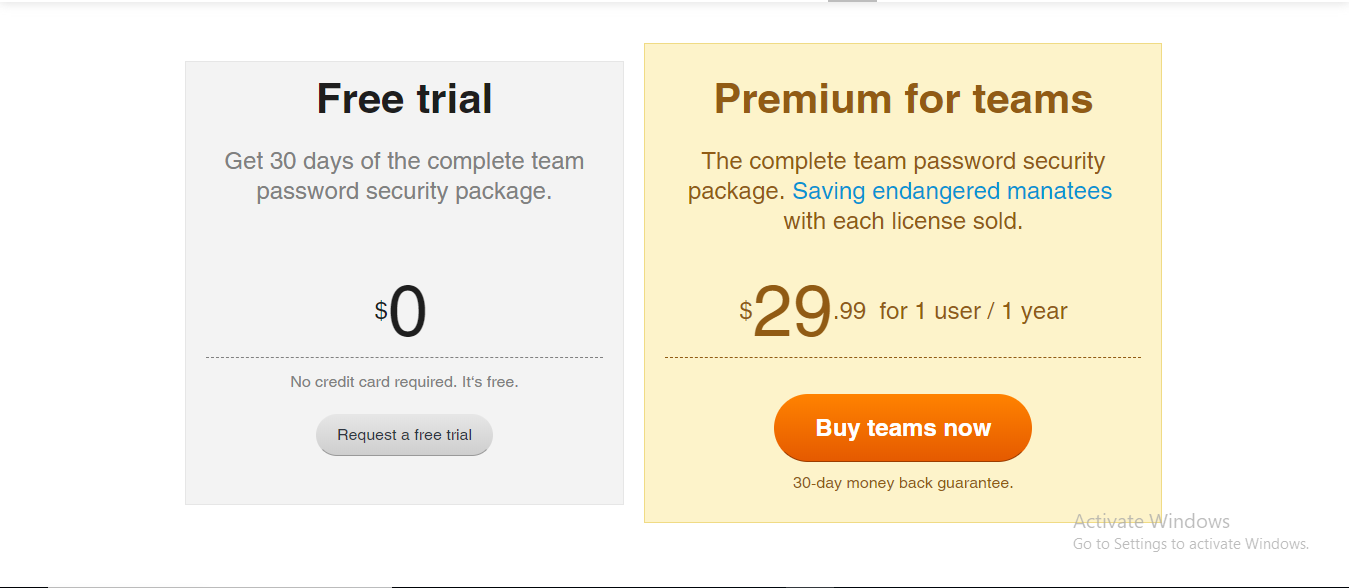Click the dashed divider in Premium card
The image size is (1349, 588).
[x=903, y=357]
